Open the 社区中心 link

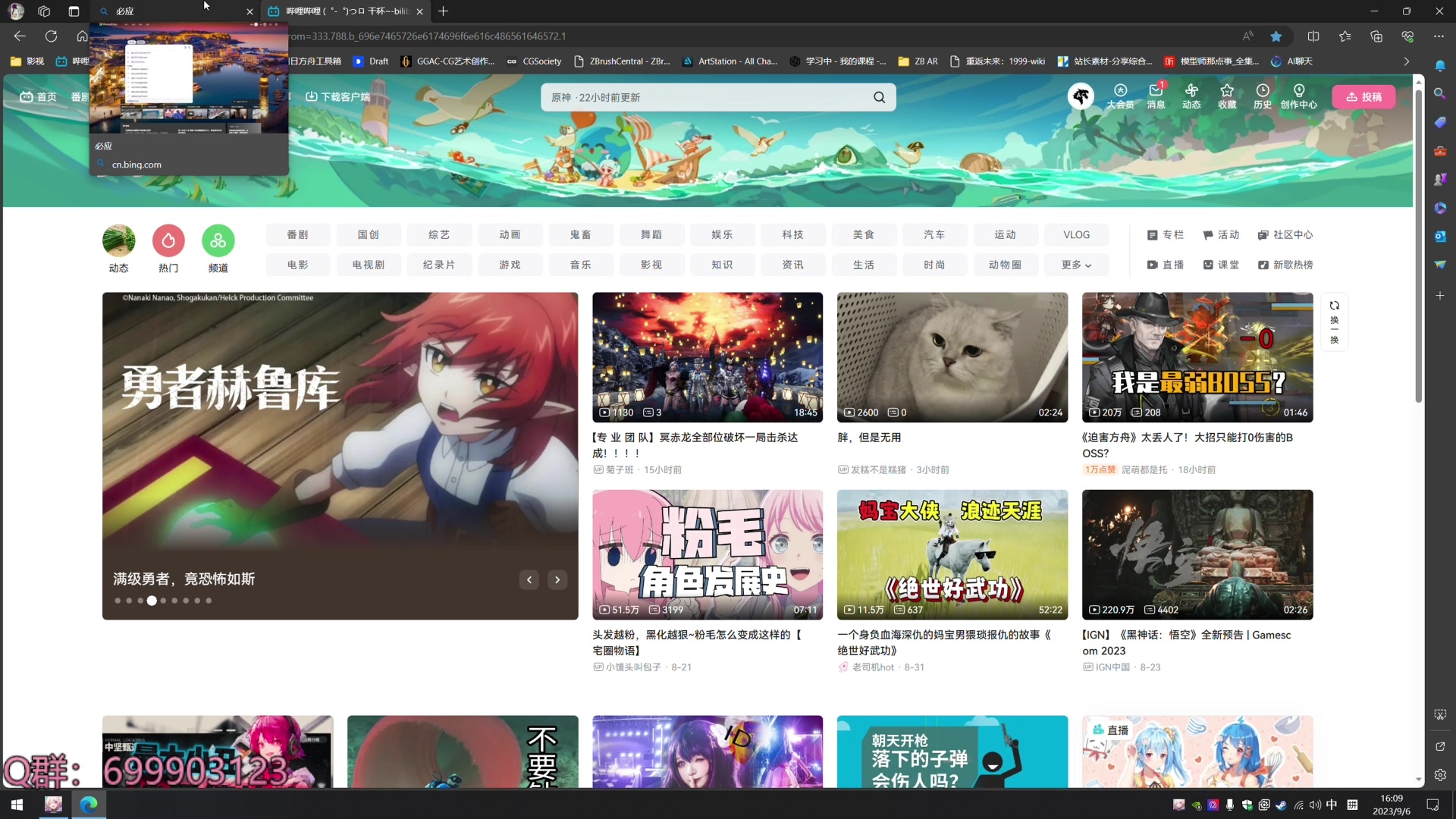point(1285,235)
